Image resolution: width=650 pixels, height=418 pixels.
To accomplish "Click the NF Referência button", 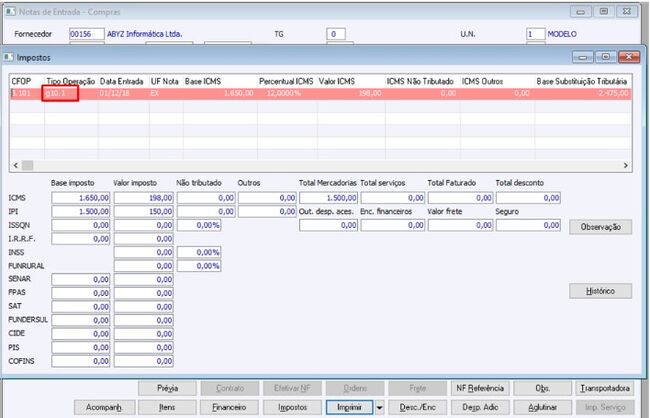I will [480, 388].
